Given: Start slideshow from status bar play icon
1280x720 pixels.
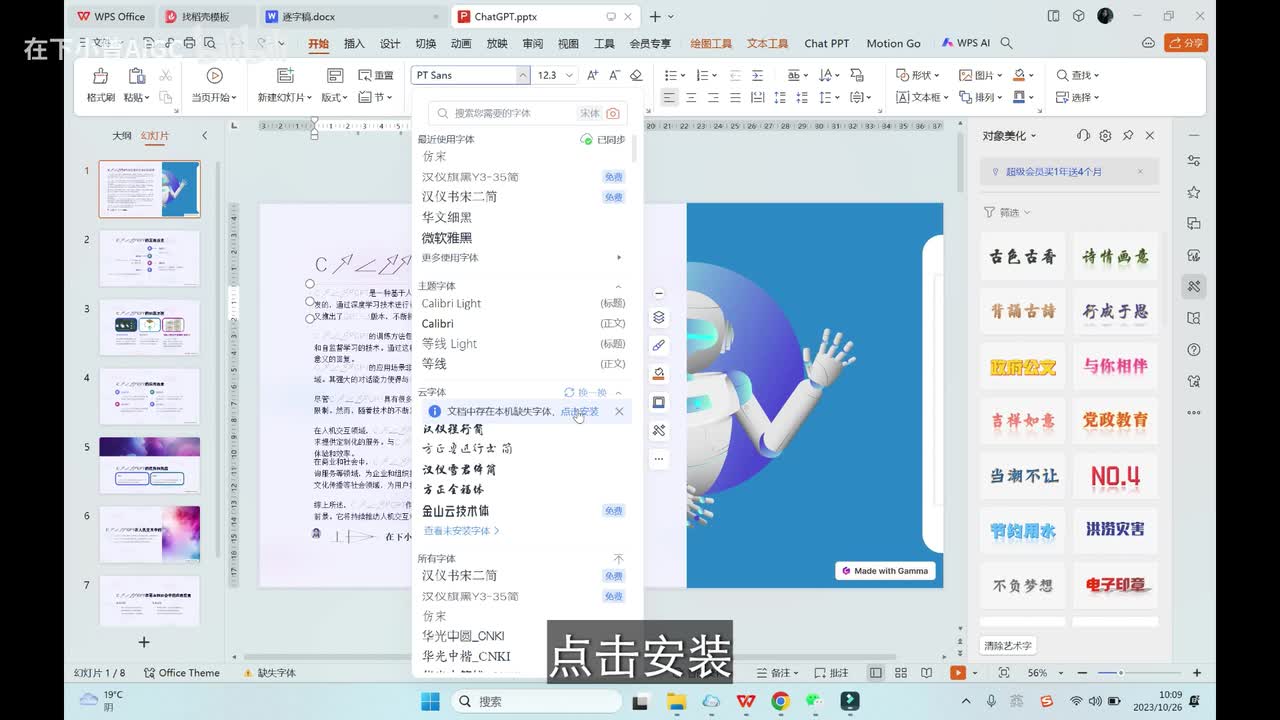Looking at the screenshot, I should pyautogui.click(x=957, y=673).
